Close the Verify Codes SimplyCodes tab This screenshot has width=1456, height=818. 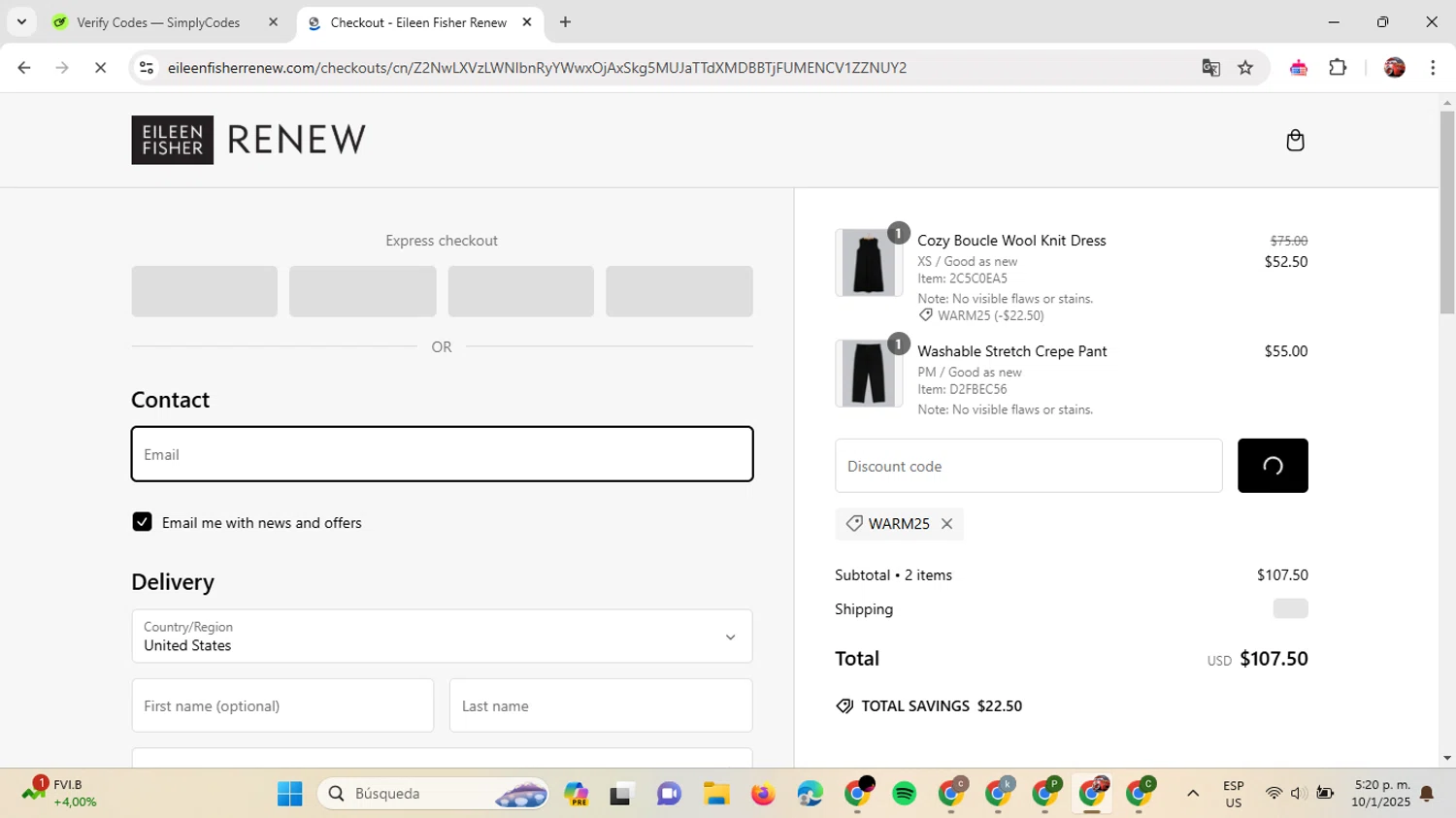[x=273, y=22]
